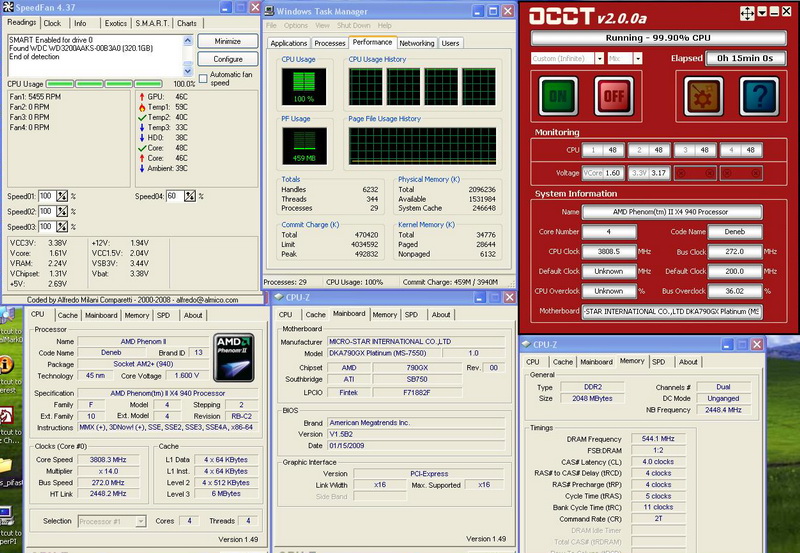Click the Temp2 green check icon in SpeedFan
This screenshot has width=800, height=553.
pos(142,117)
